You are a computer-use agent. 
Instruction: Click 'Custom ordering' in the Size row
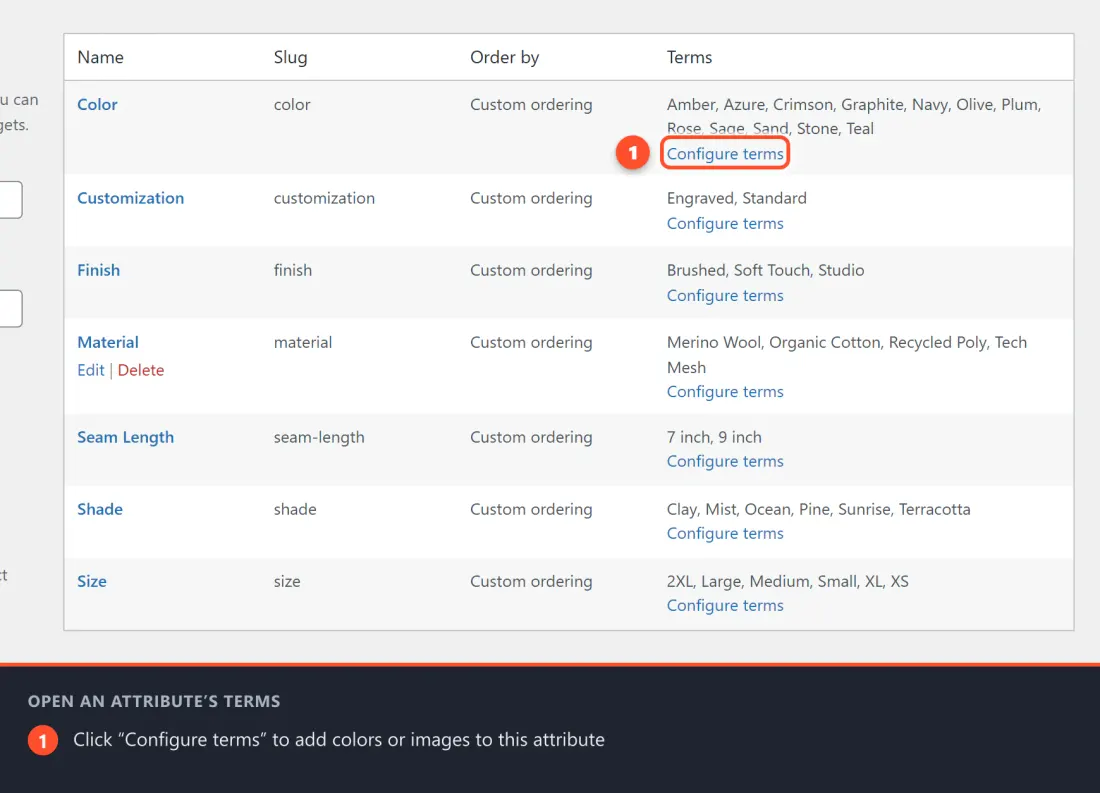tap(531, 582)
